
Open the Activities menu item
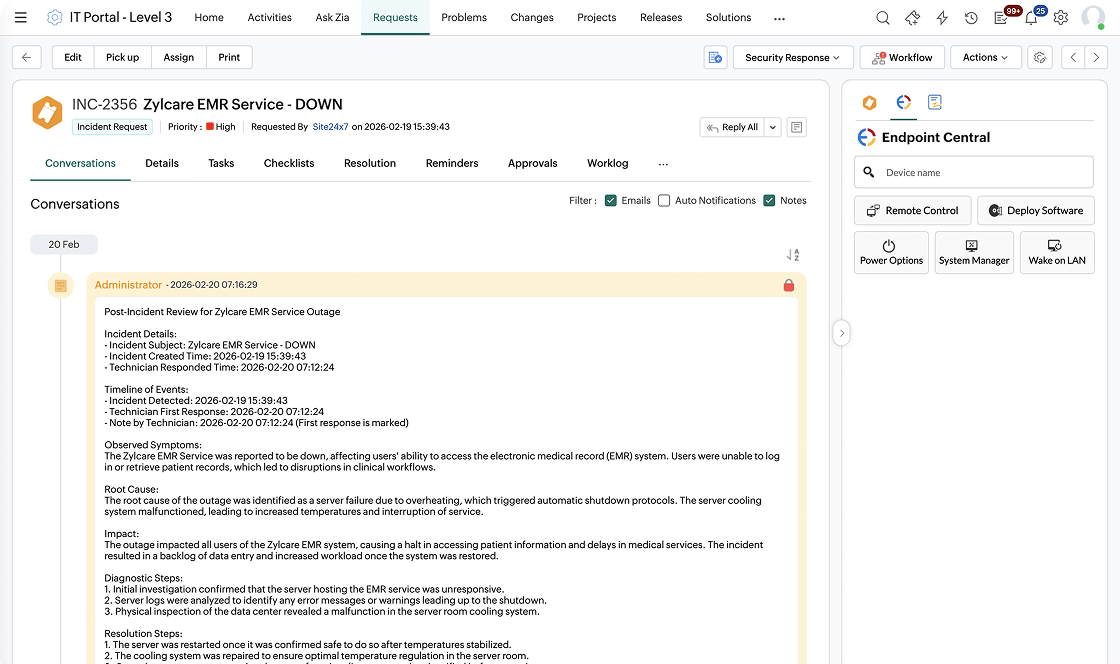coord(269,17)
